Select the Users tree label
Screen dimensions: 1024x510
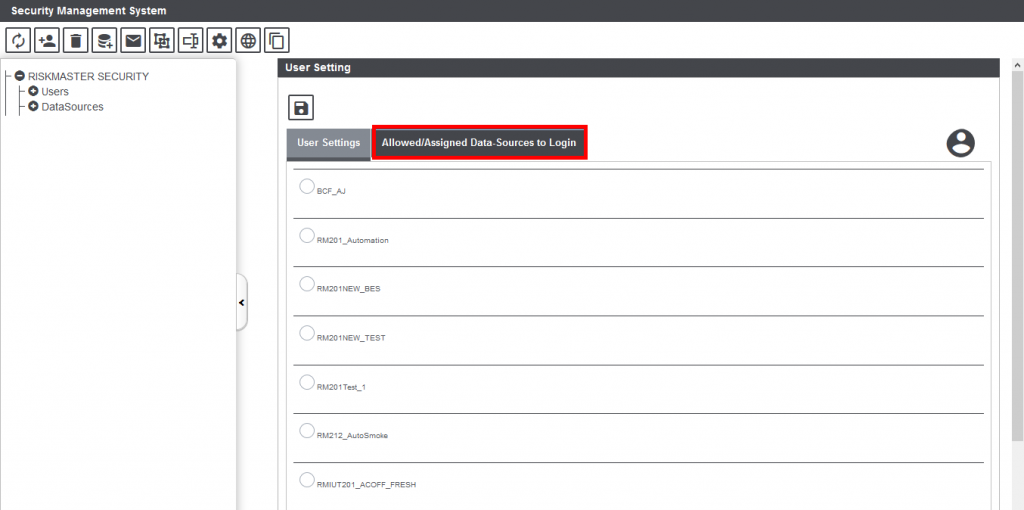click(55, 91)
